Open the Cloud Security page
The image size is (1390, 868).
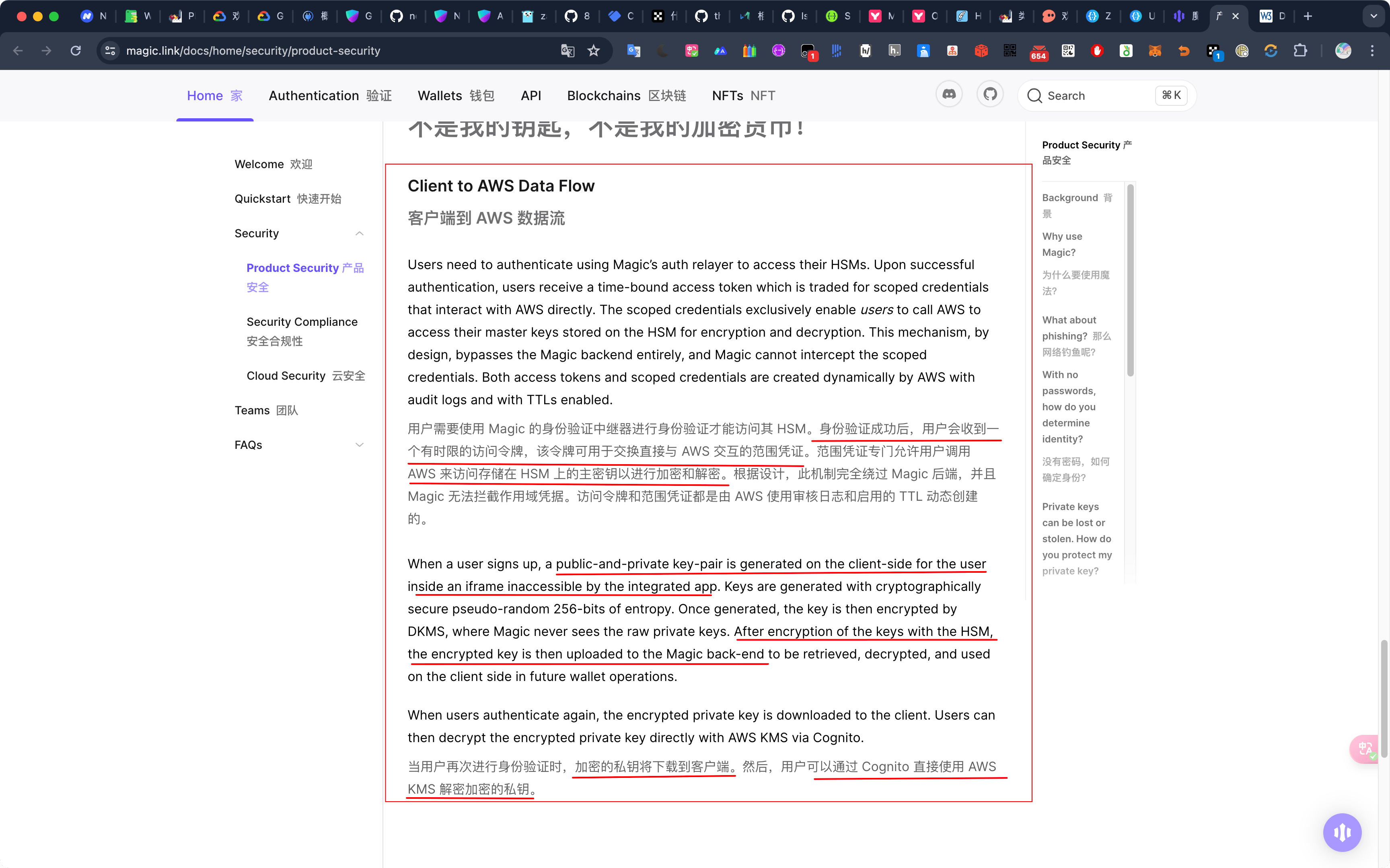306,375
